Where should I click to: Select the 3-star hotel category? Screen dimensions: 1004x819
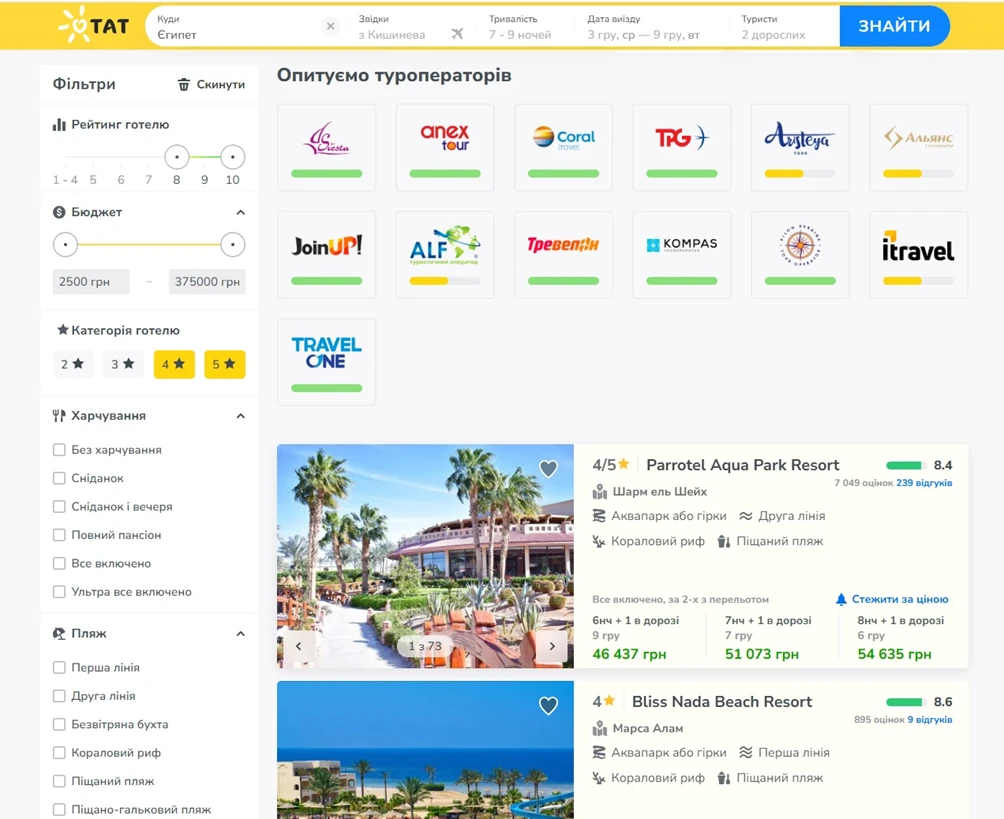pos(123,364)
